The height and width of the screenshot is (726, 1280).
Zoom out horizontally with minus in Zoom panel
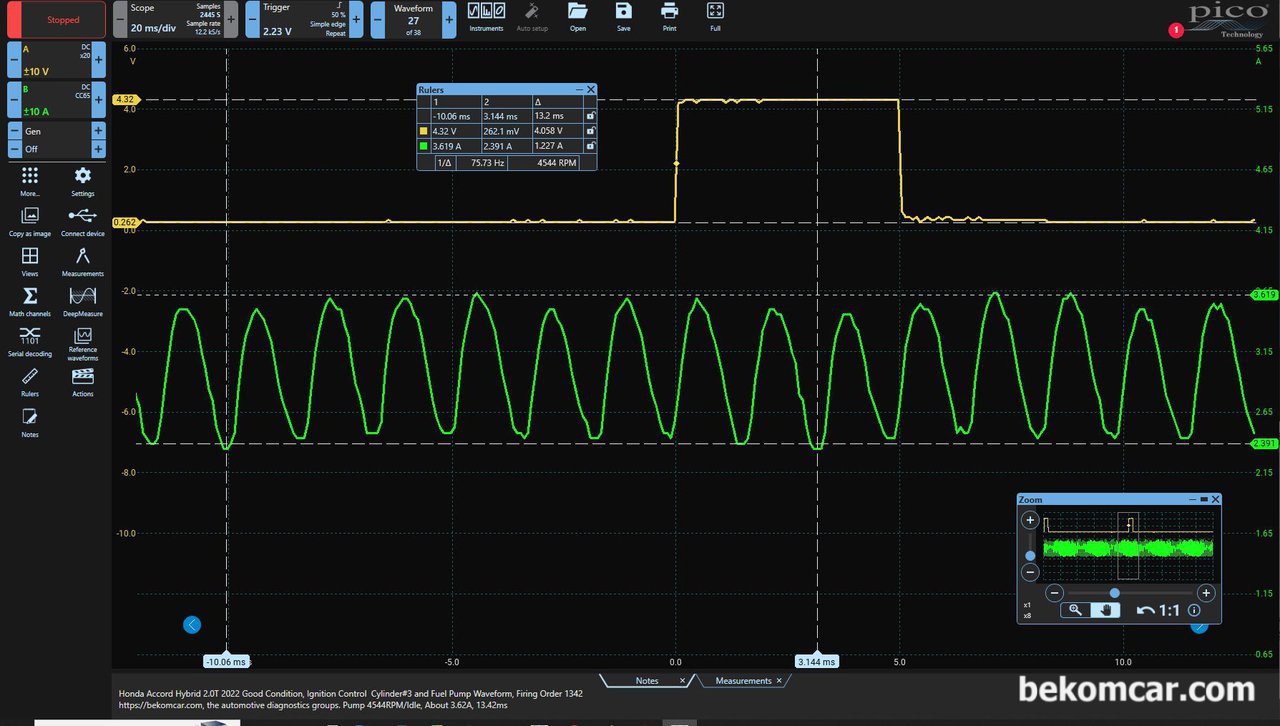point(1056,593)
